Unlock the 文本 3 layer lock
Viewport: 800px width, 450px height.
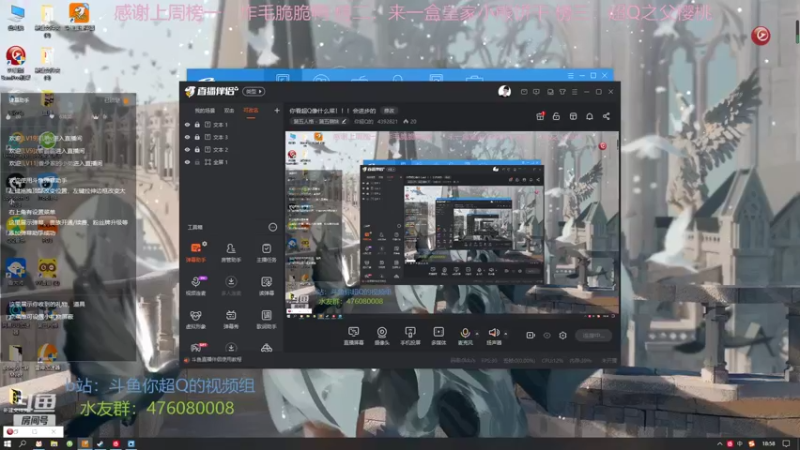197,137
